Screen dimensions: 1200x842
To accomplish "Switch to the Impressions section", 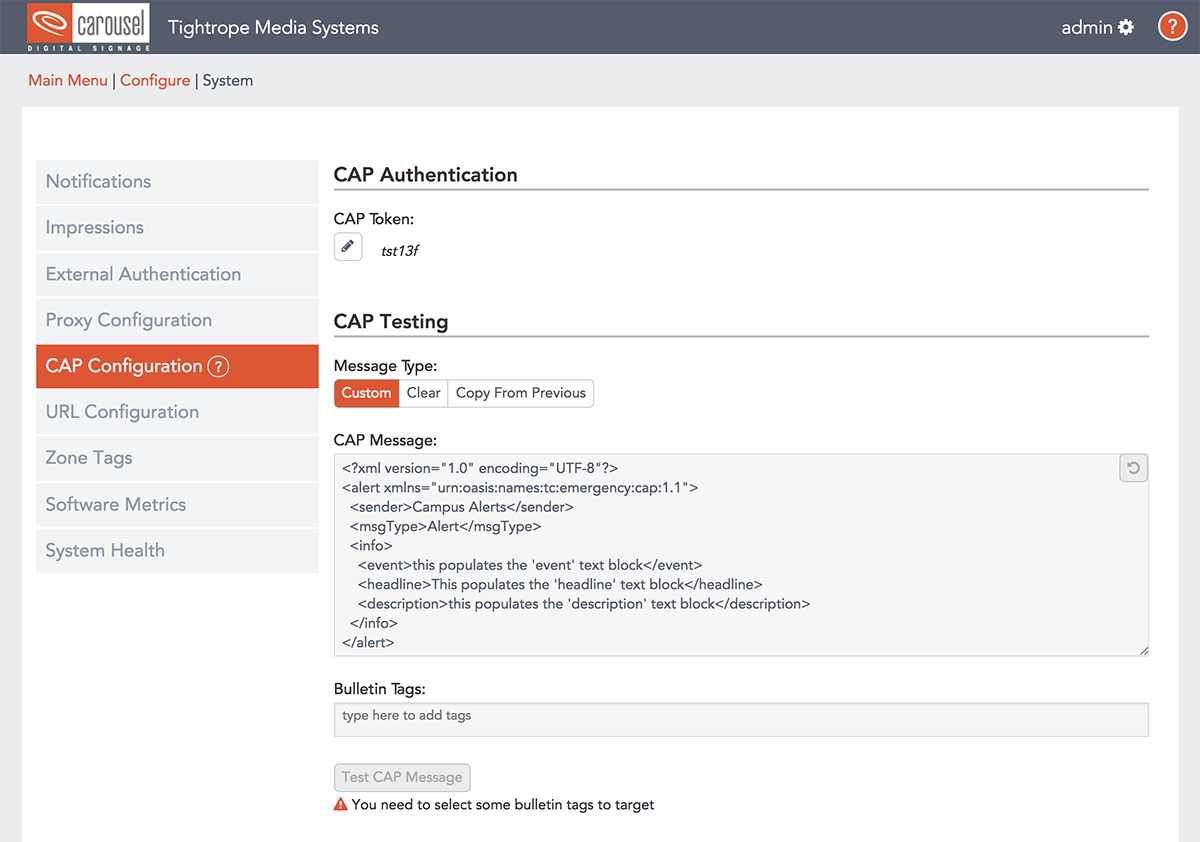I will (95, 227).
